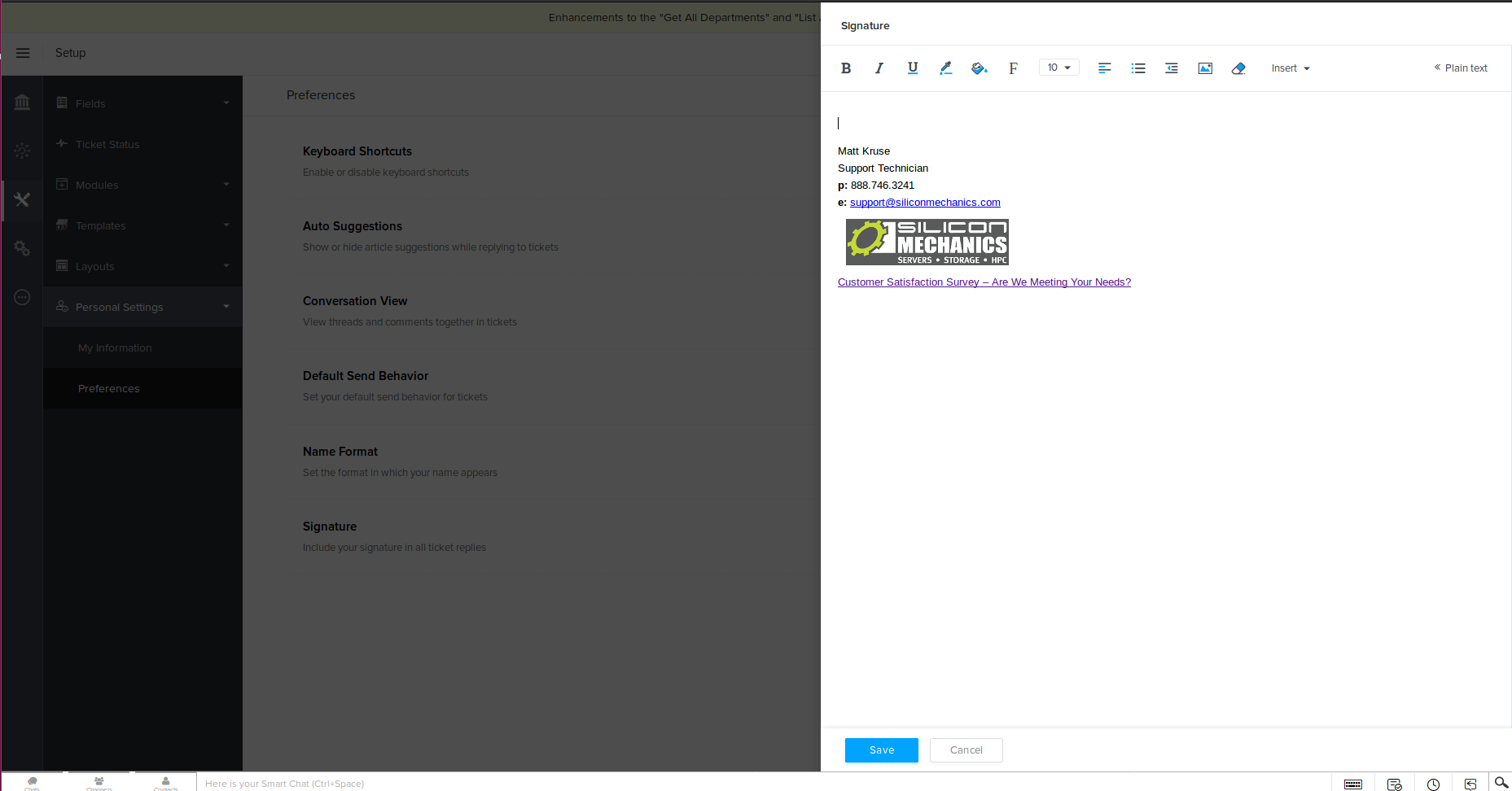
Task: Click the hamburger menu icon beside Setup
Action: click(x=23, y=53)
